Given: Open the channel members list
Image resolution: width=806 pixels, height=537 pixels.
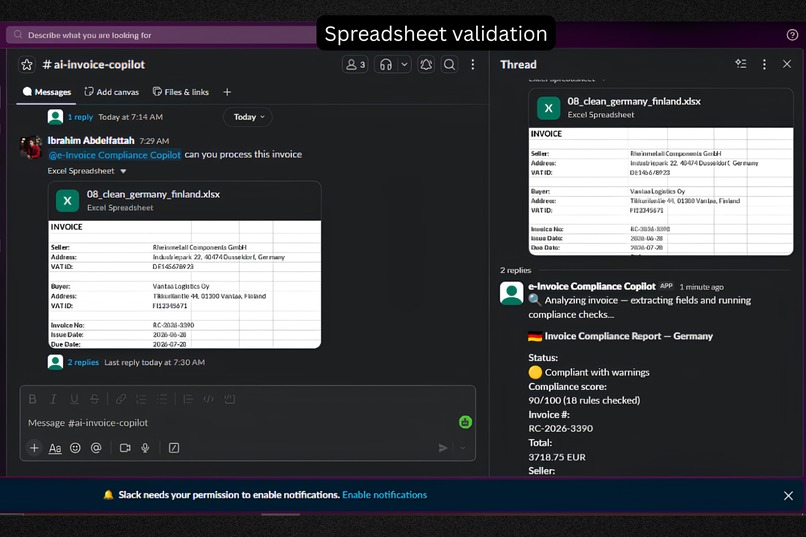Looking at the screenshot, I should 355,65.
